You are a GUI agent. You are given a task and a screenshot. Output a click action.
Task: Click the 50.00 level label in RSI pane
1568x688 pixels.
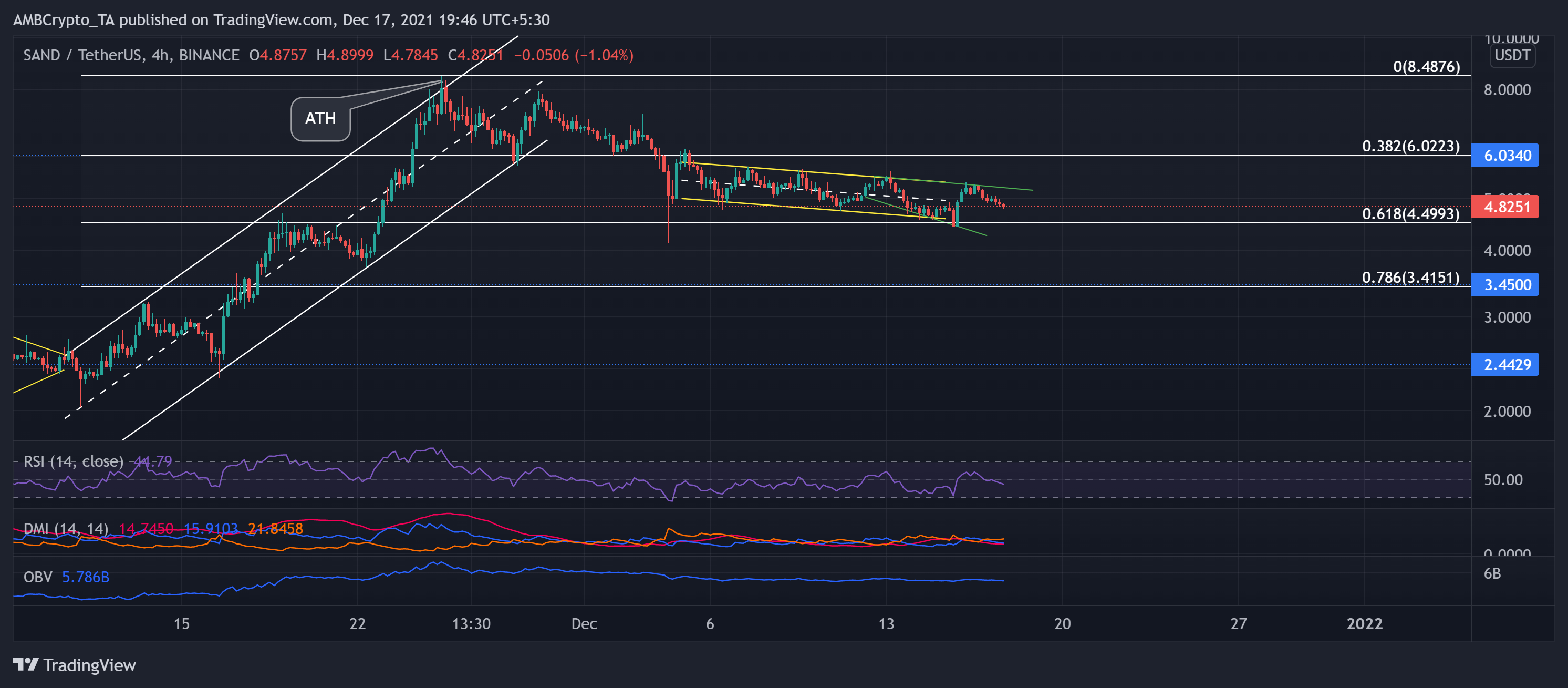(x=1504, y=479)
